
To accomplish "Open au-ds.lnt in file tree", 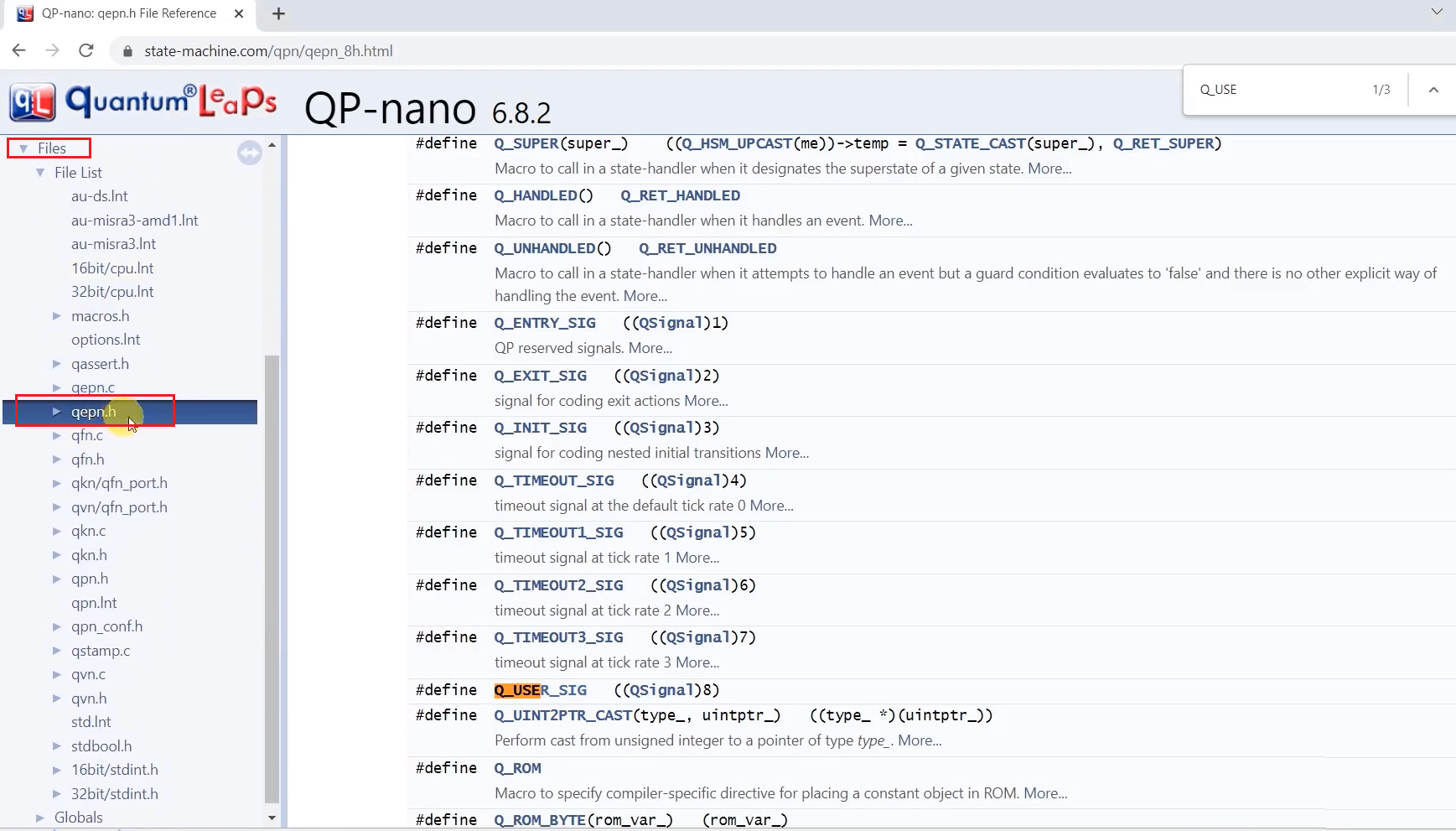I will point(100,196).
